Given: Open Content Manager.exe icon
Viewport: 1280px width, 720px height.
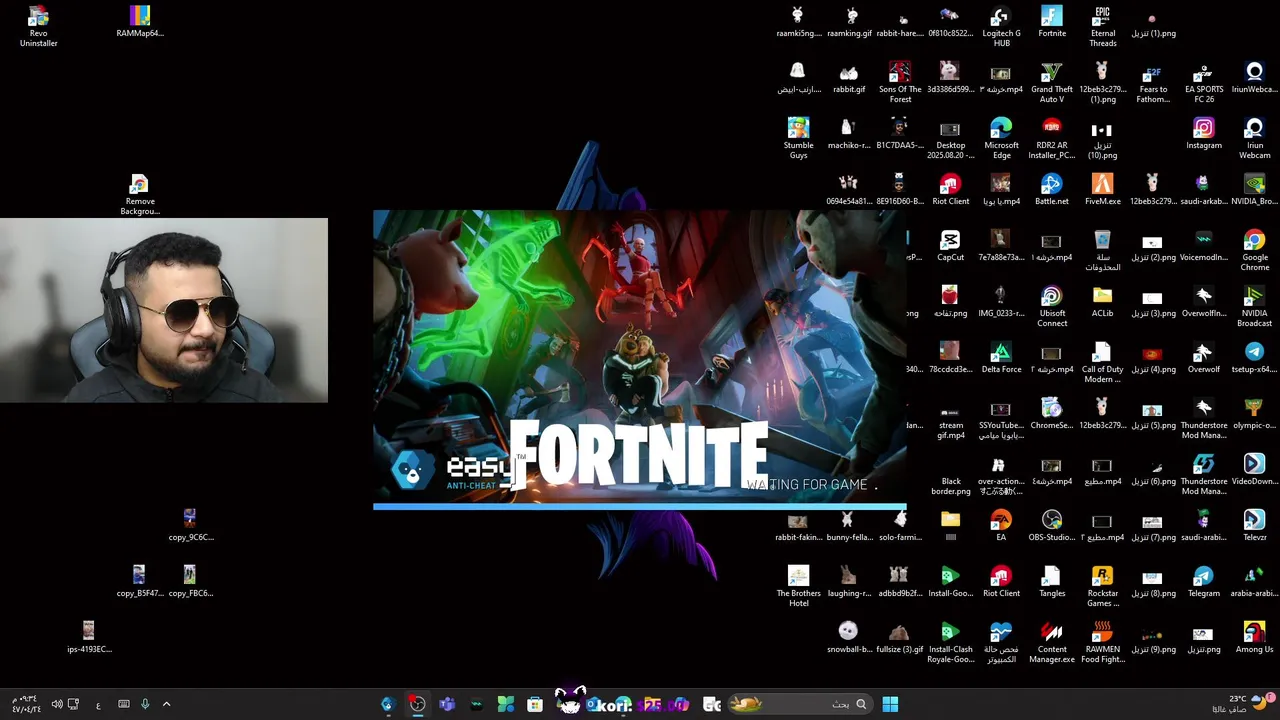Looking at the screenshot, I should click(1052, 643).
